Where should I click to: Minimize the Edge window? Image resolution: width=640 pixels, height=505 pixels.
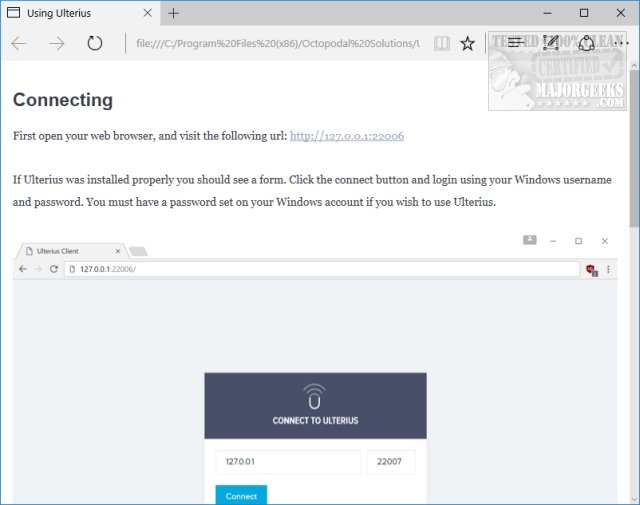[x=547, y=13]
